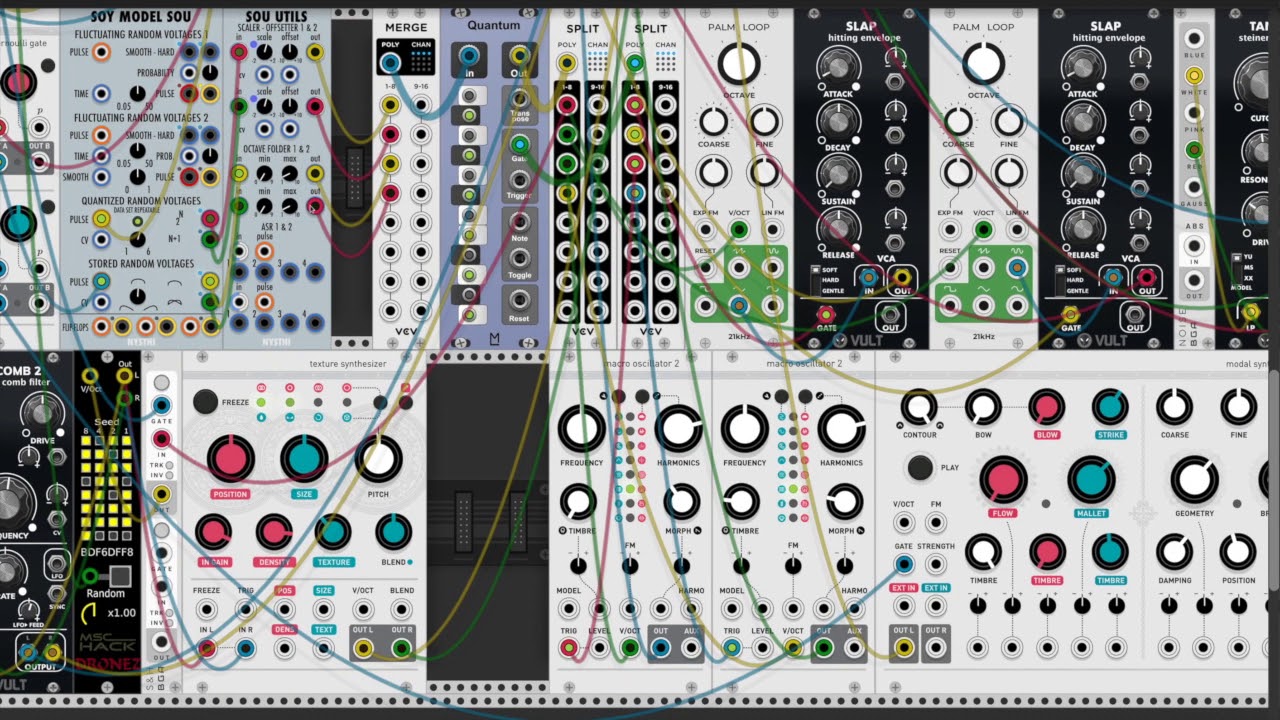
Task: Click the right SLAP module's GATE jack
Action: click(1071, 316)
